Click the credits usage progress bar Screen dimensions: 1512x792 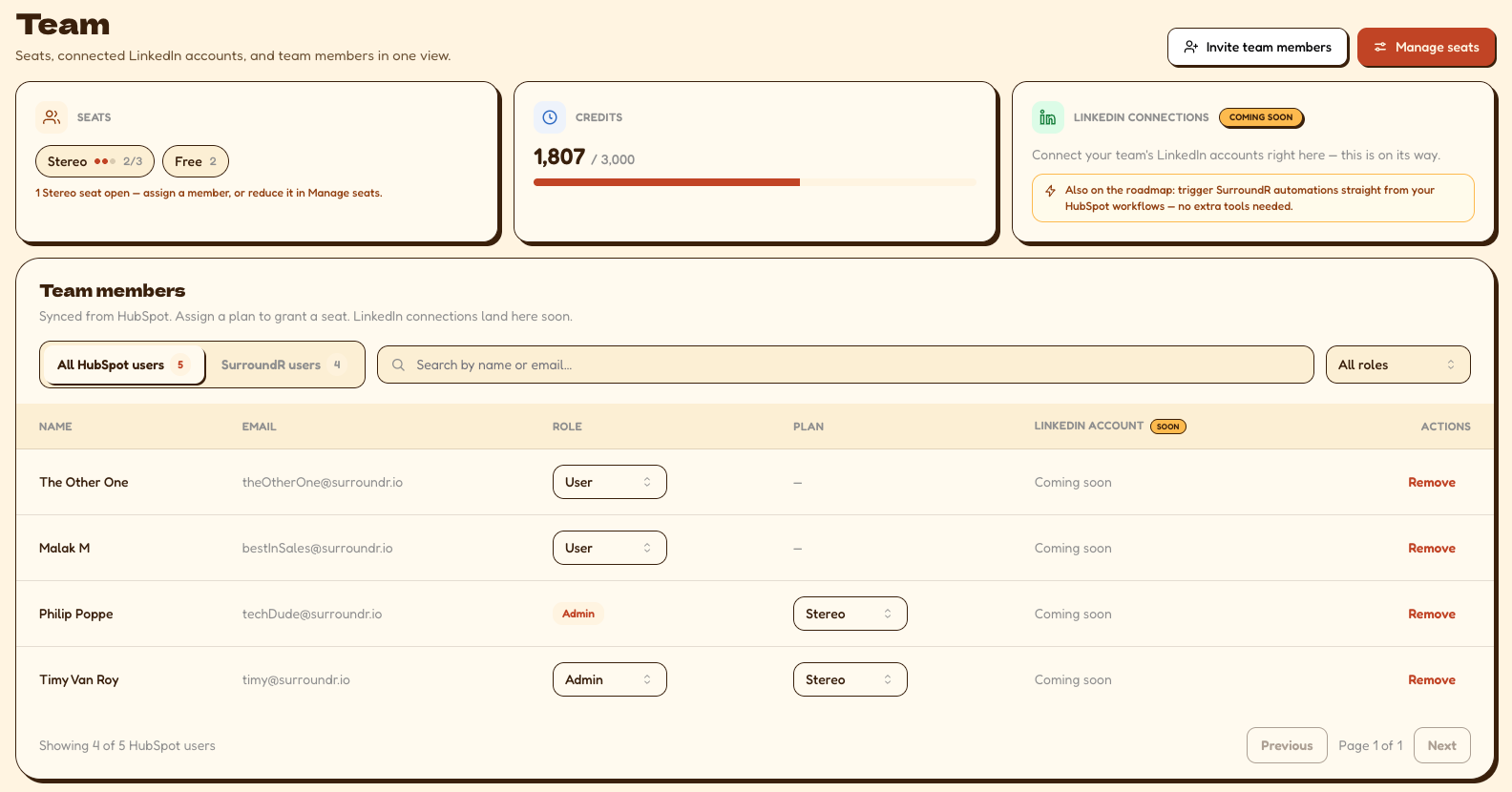pyautogui.click(x=754, y=182)
